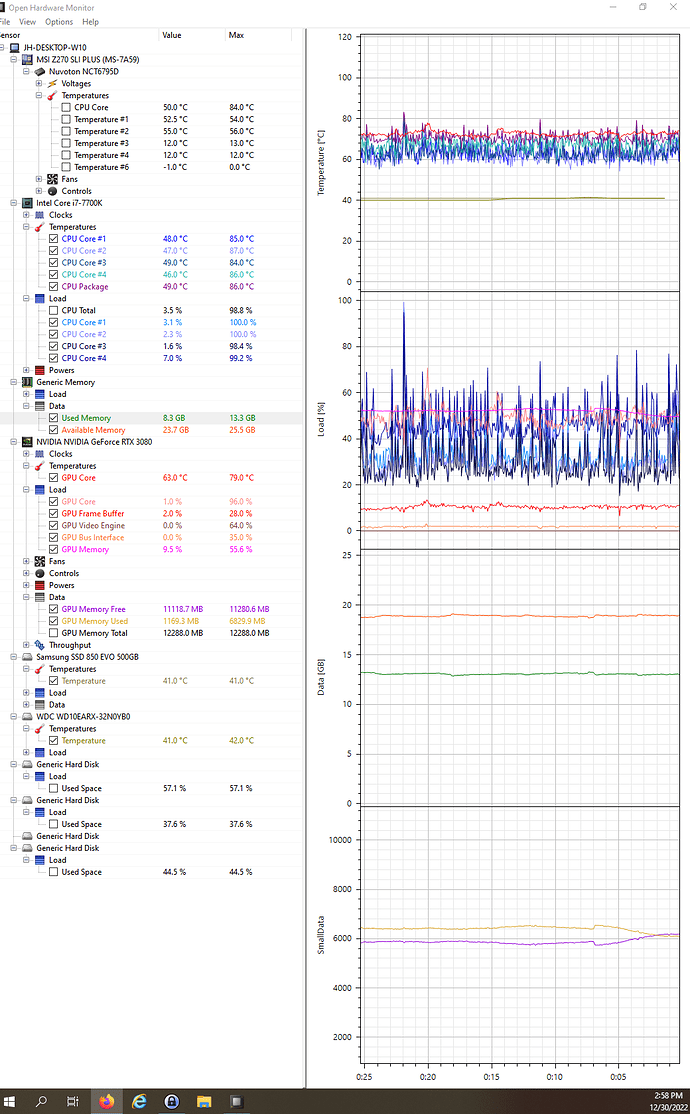Click the fan icon under GeForce RTX 3080
690x1114 pixels.
tap(40, 561)
